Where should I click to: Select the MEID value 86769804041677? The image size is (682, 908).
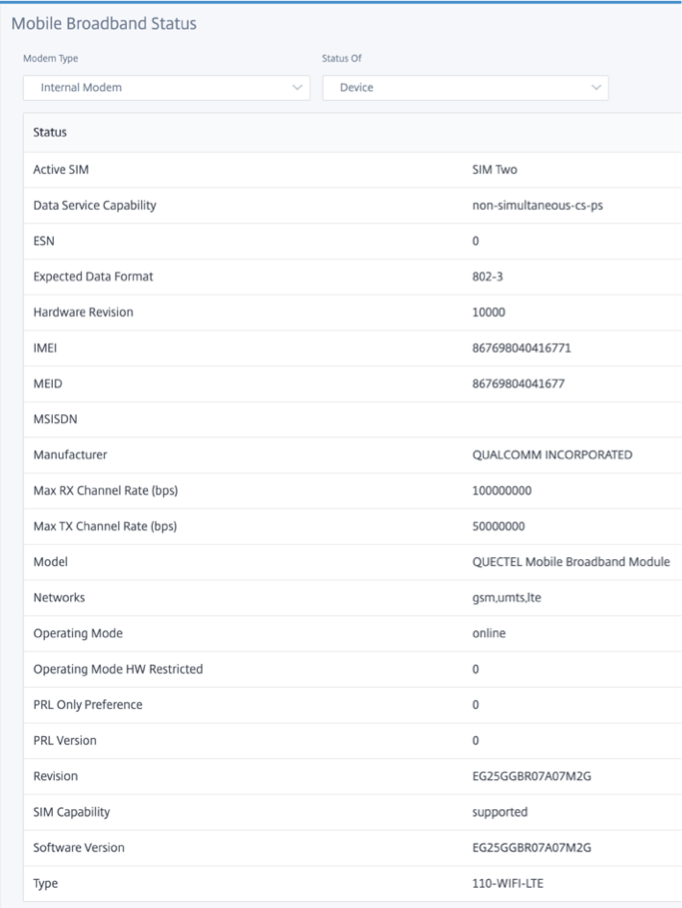pos(518,383)
